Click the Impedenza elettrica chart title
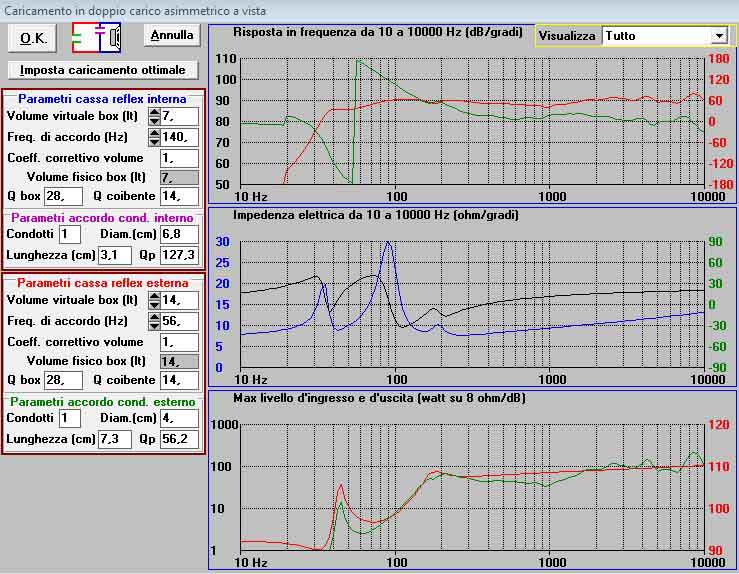 [x=376, y=215]
